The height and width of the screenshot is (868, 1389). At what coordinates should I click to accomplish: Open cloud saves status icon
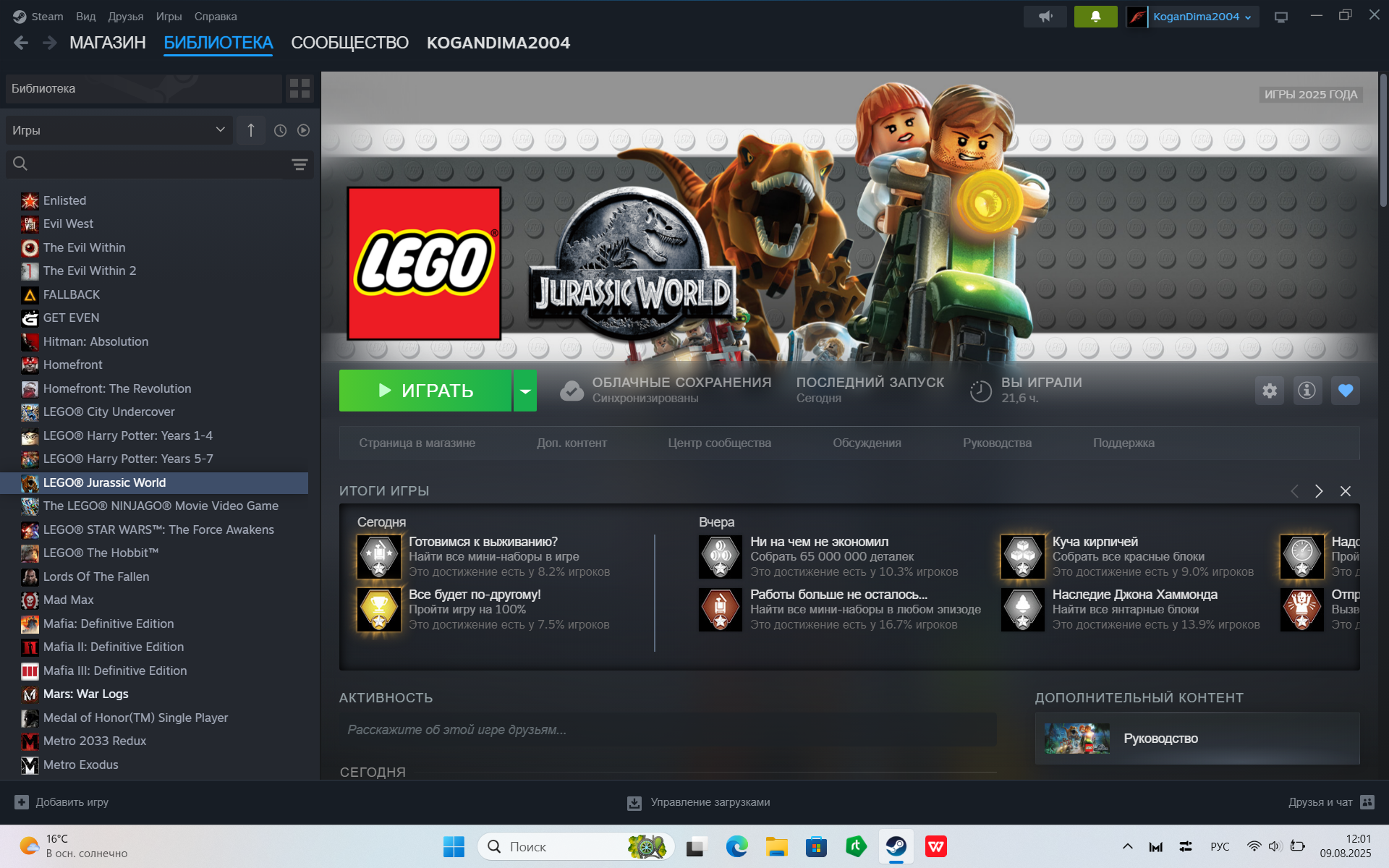click(x=572, y=391)
